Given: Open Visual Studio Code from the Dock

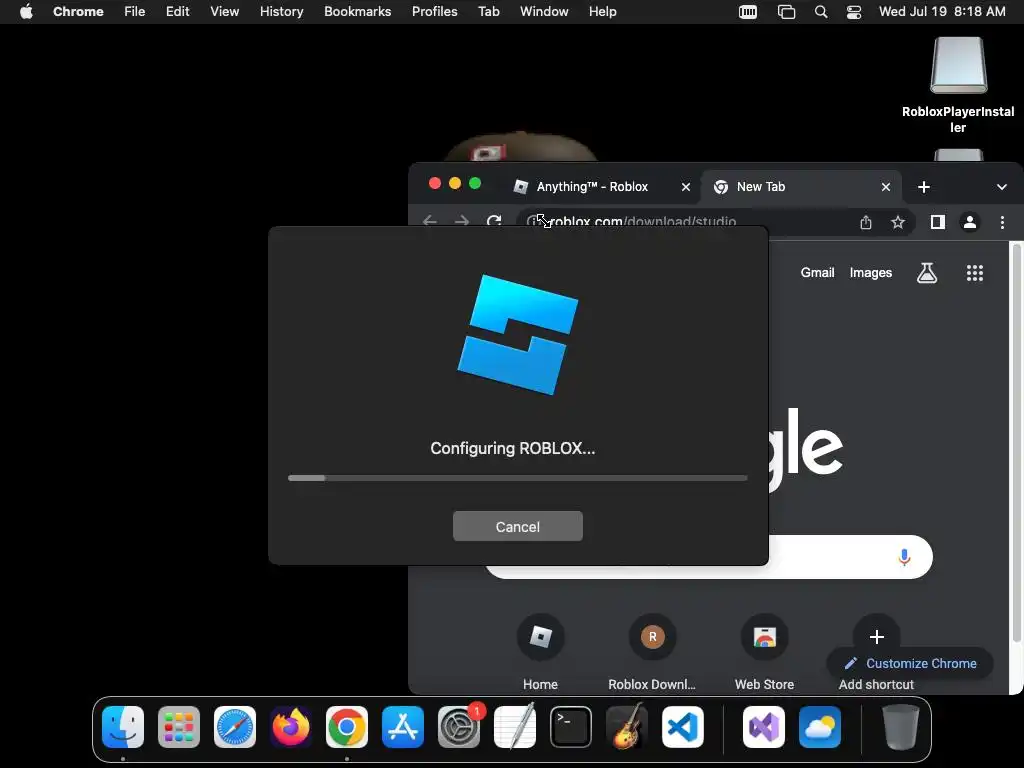Looking at the screenshot, I should [682, 727].
